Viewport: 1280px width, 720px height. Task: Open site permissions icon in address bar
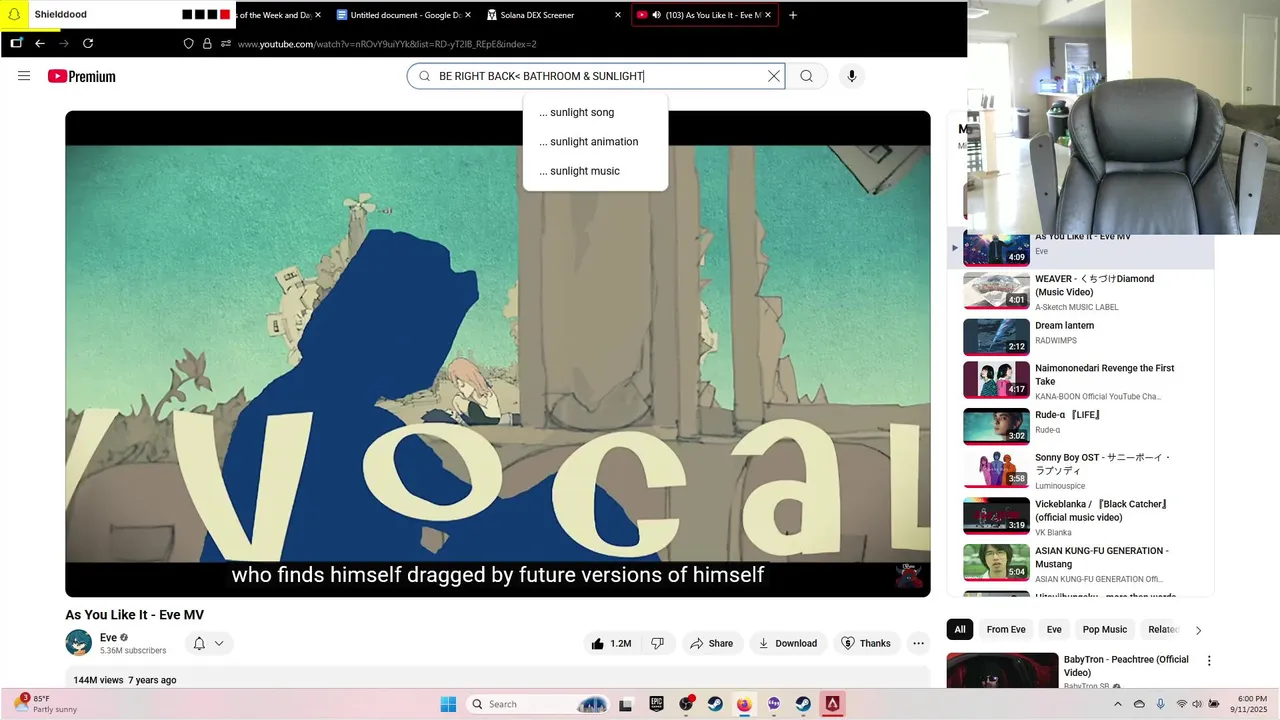tap(226, 44)
